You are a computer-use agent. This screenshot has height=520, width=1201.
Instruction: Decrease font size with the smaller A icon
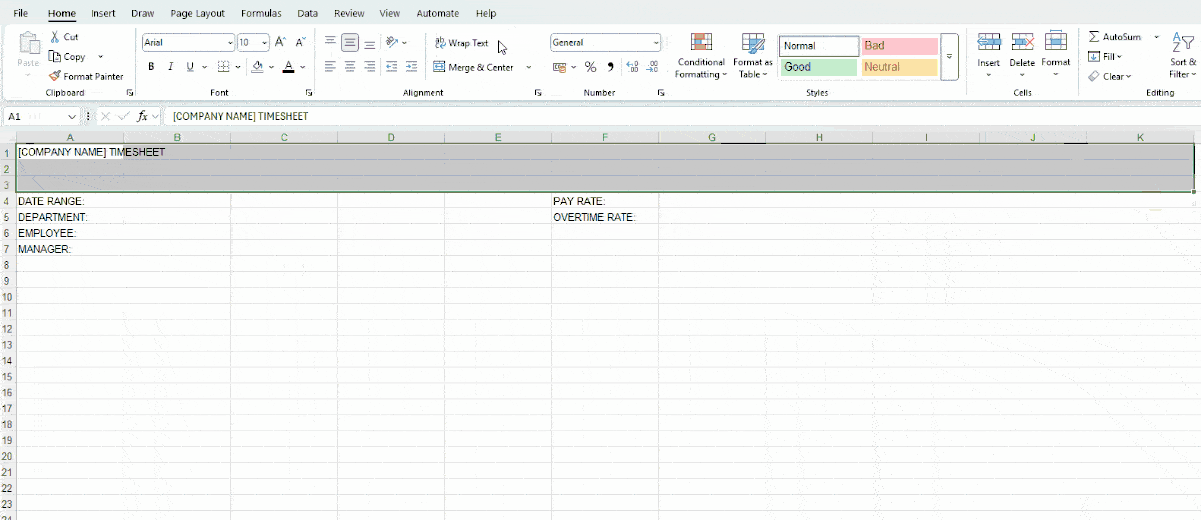301,42
